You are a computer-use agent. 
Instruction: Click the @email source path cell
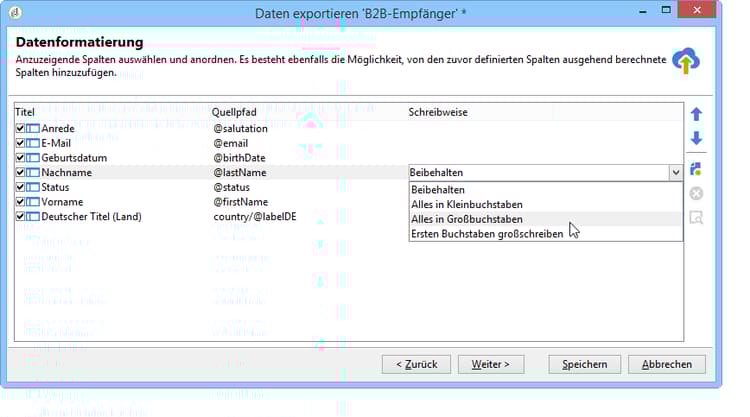pyautogui.click(x=231, y=143)
